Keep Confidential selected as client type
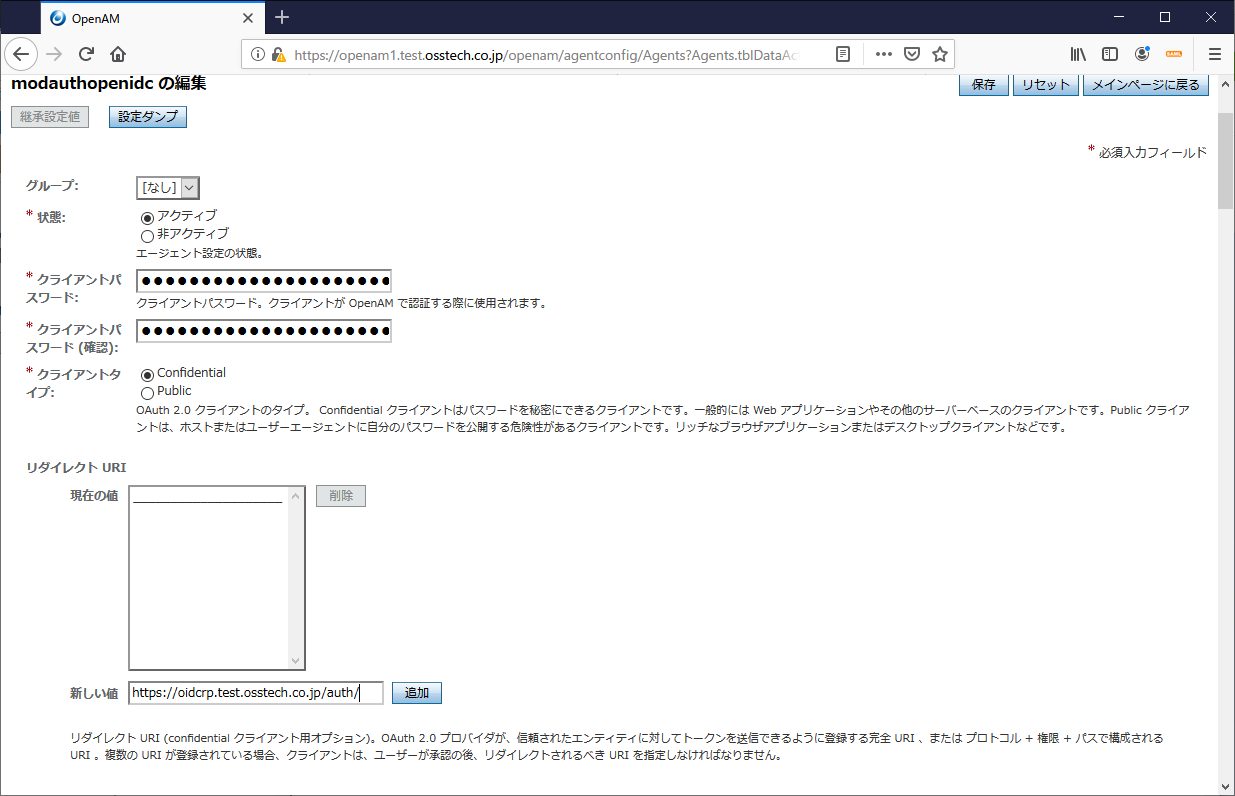The height and width of the screenshot is (796, 1235). pyautogui.click(x=148, y=372)
